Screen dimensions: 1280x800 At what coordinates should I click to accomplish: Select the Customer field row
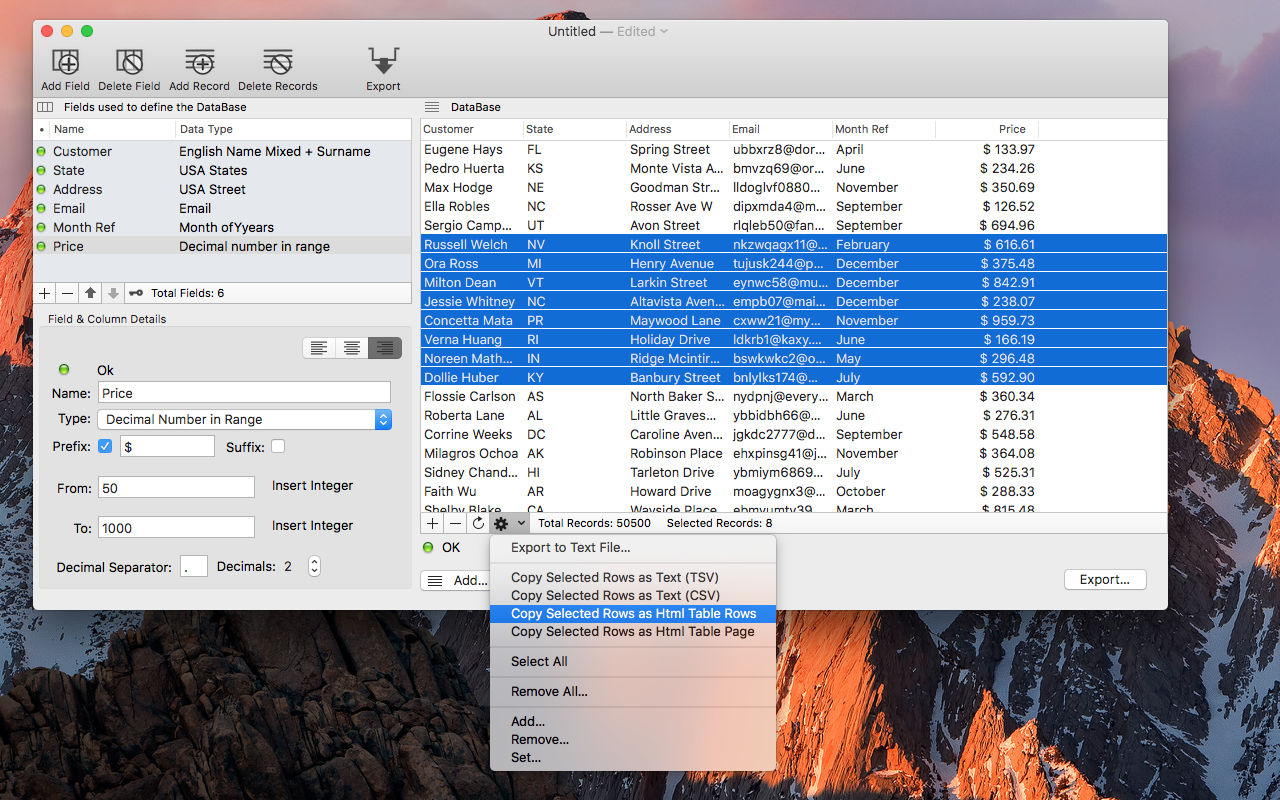click(222, 152)
